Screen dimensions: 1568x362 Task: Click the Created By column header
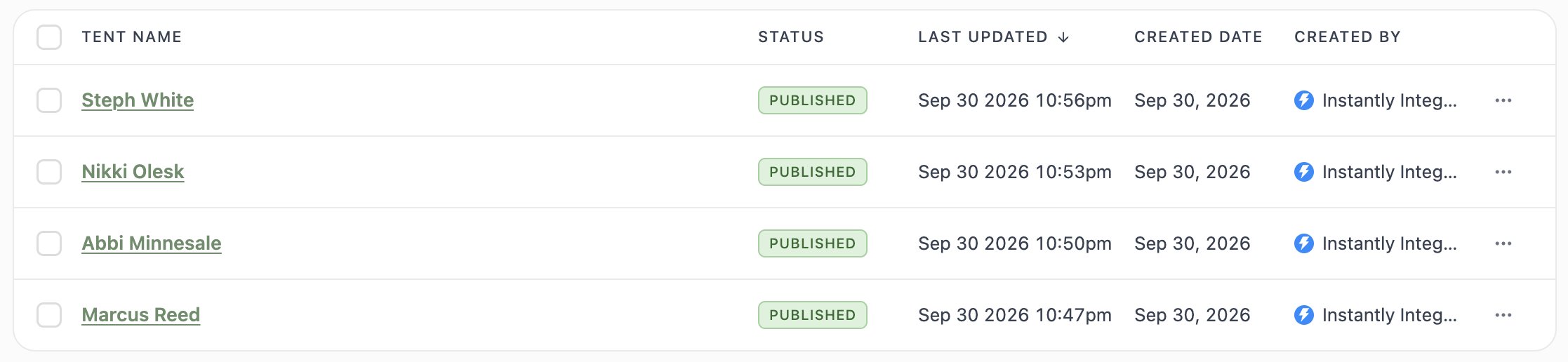[1348, 37]
